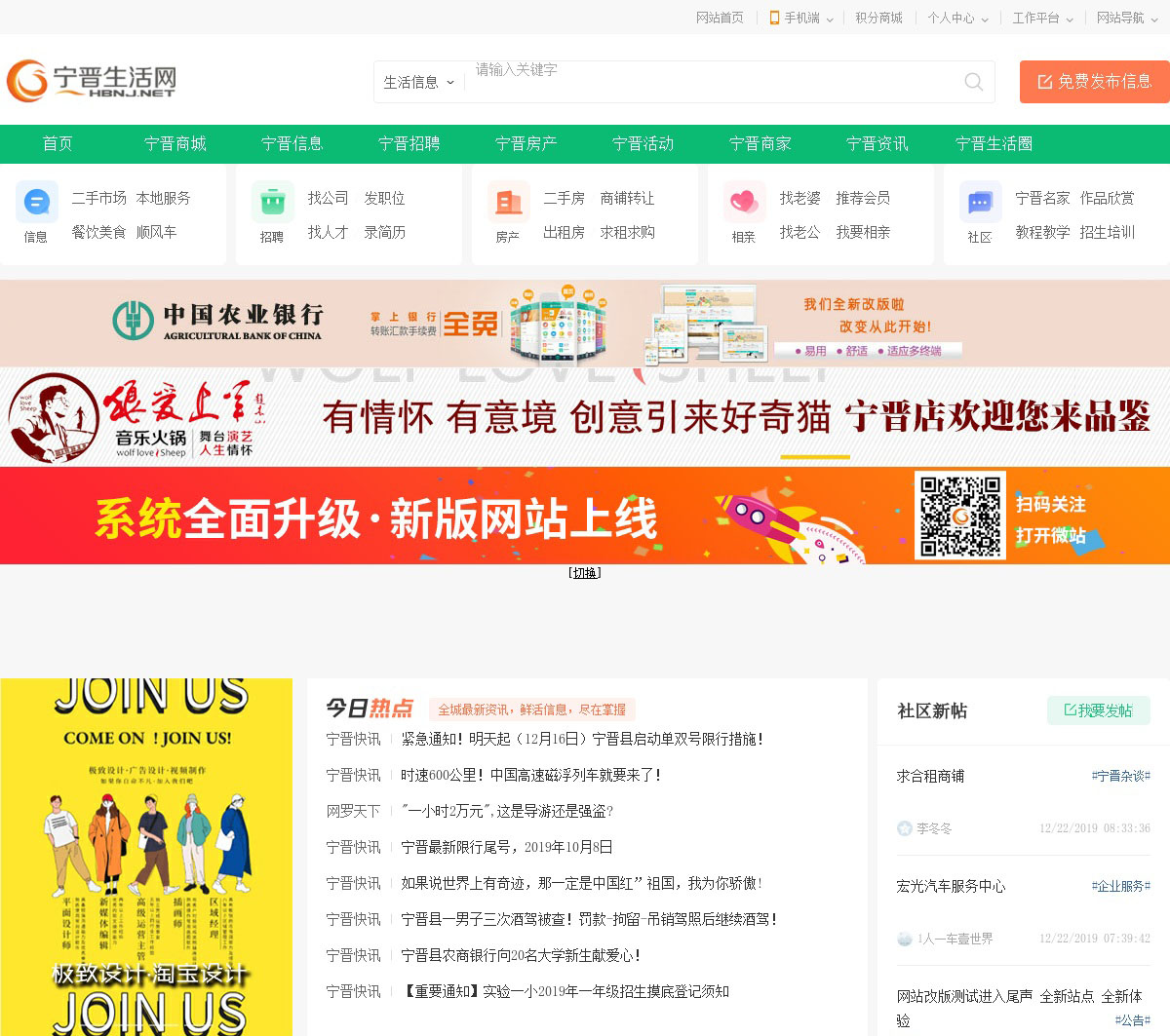Open 宁晋商城 navigation tab
The width and height of the screenshot is (1170, 1036).
pyautogui.click(x=175, y=143)
